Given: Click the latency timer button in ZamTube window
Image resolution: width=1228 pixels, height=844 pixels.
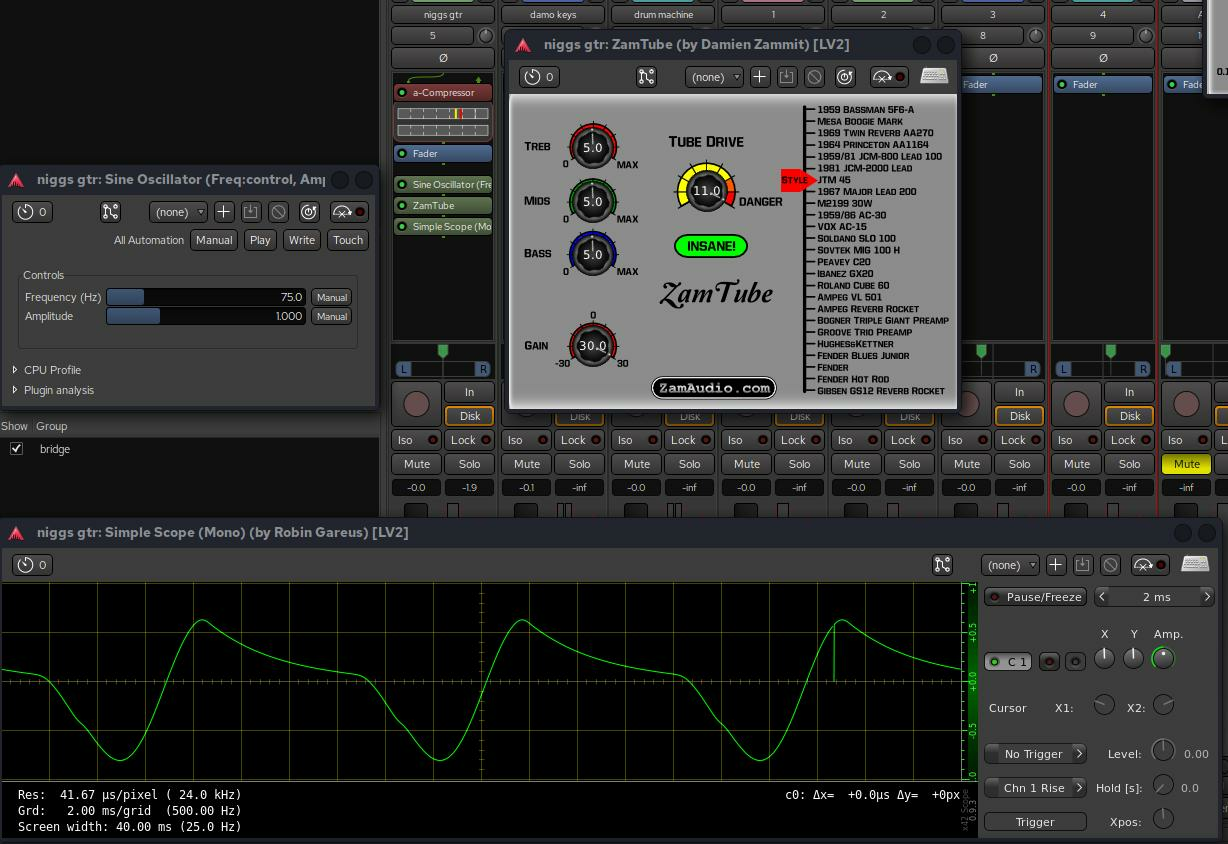Looking at the screenshot, I should tap(539, 77).
